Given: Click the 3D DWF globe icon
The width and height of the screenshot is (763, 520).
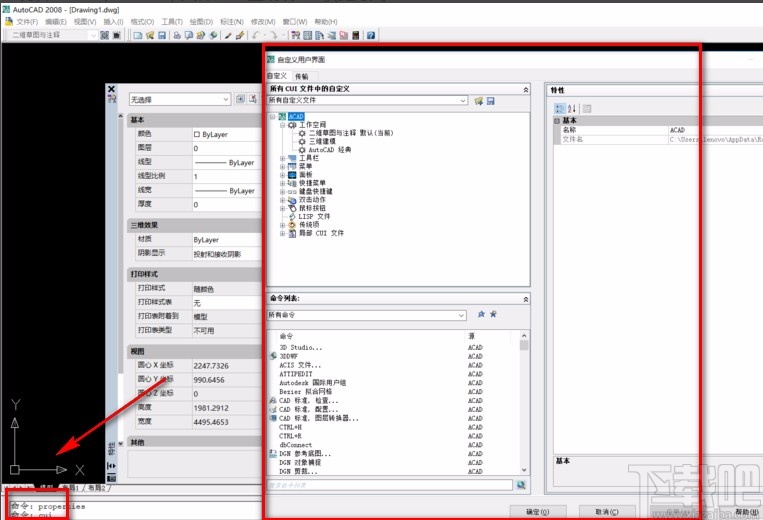Looking at the screenshot, I should (x=213, y=35).
